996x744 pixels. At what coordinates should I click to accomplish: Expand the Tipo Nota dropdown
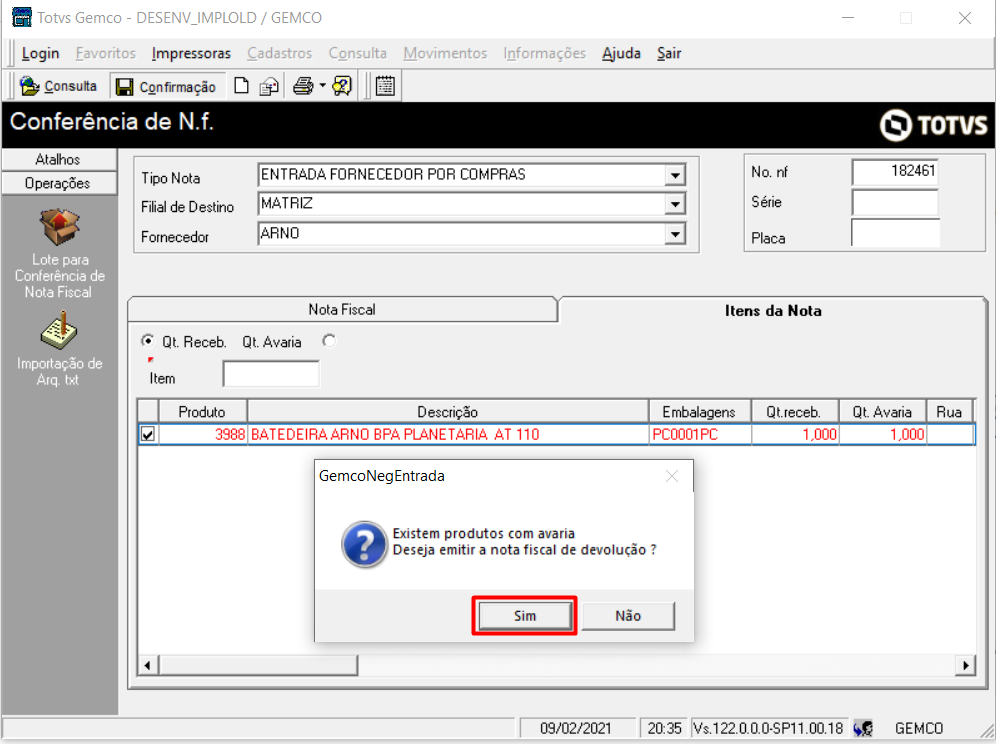coord(675,175)
